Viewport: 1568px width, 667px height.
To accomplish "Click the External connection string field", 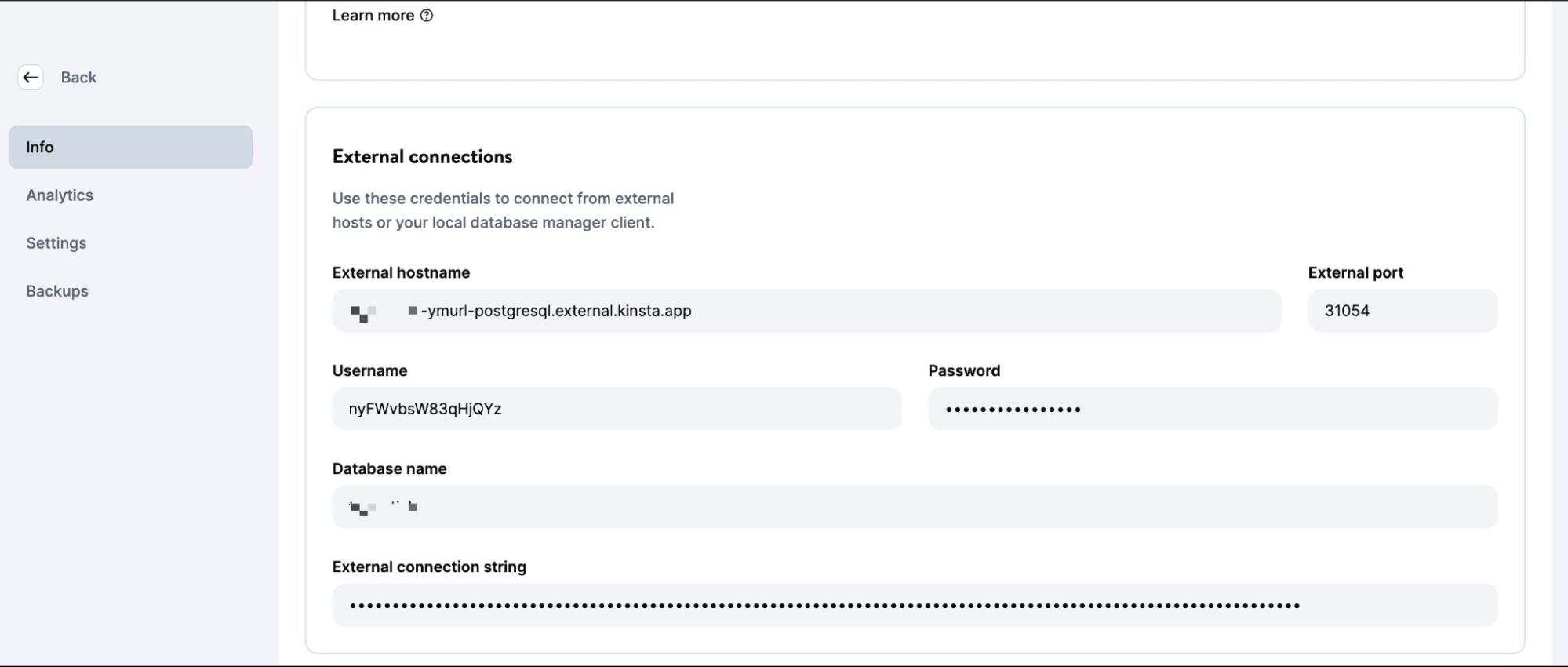I will coord(915,604).
